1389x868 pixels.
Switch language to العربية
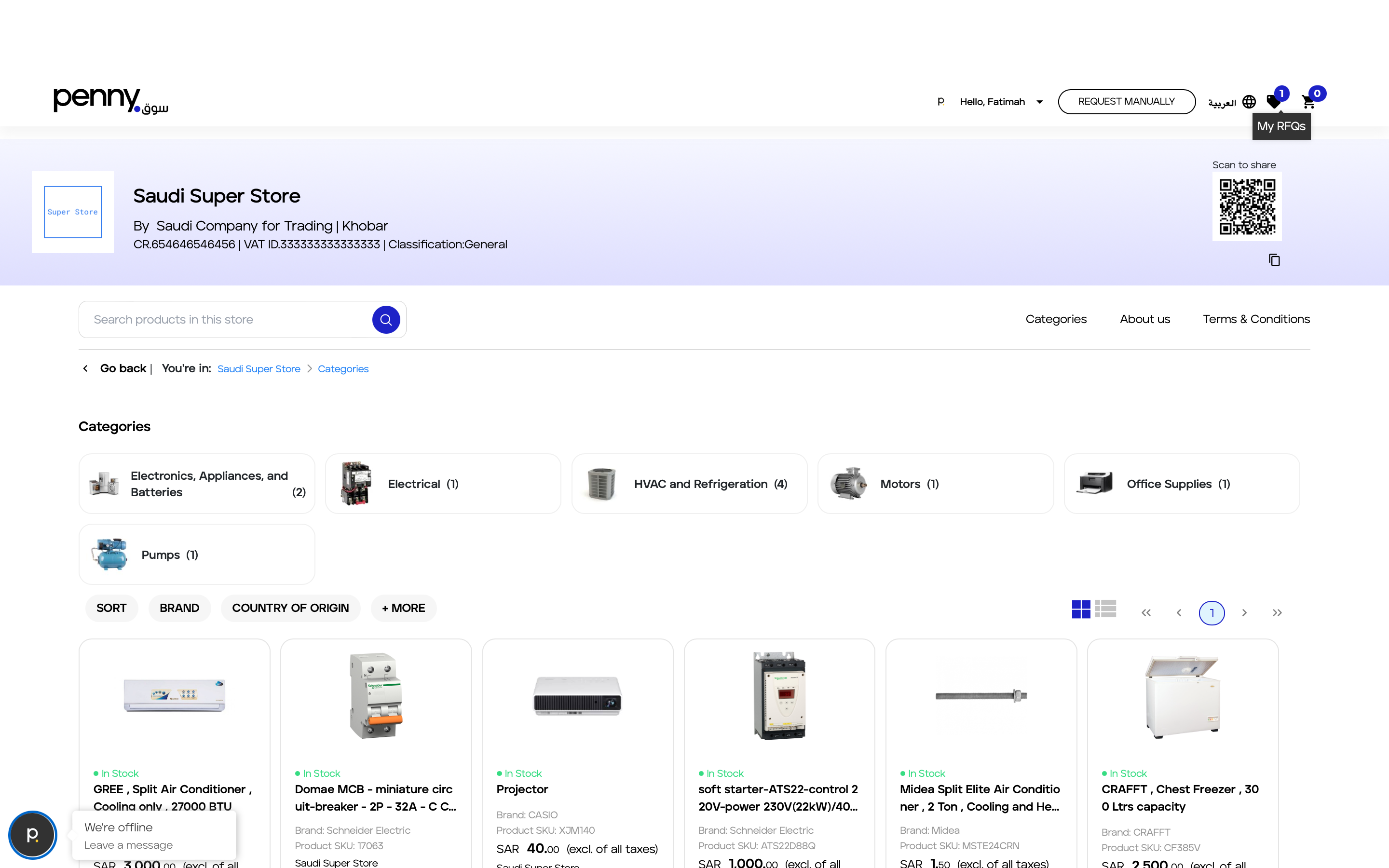coord(1222,103)
